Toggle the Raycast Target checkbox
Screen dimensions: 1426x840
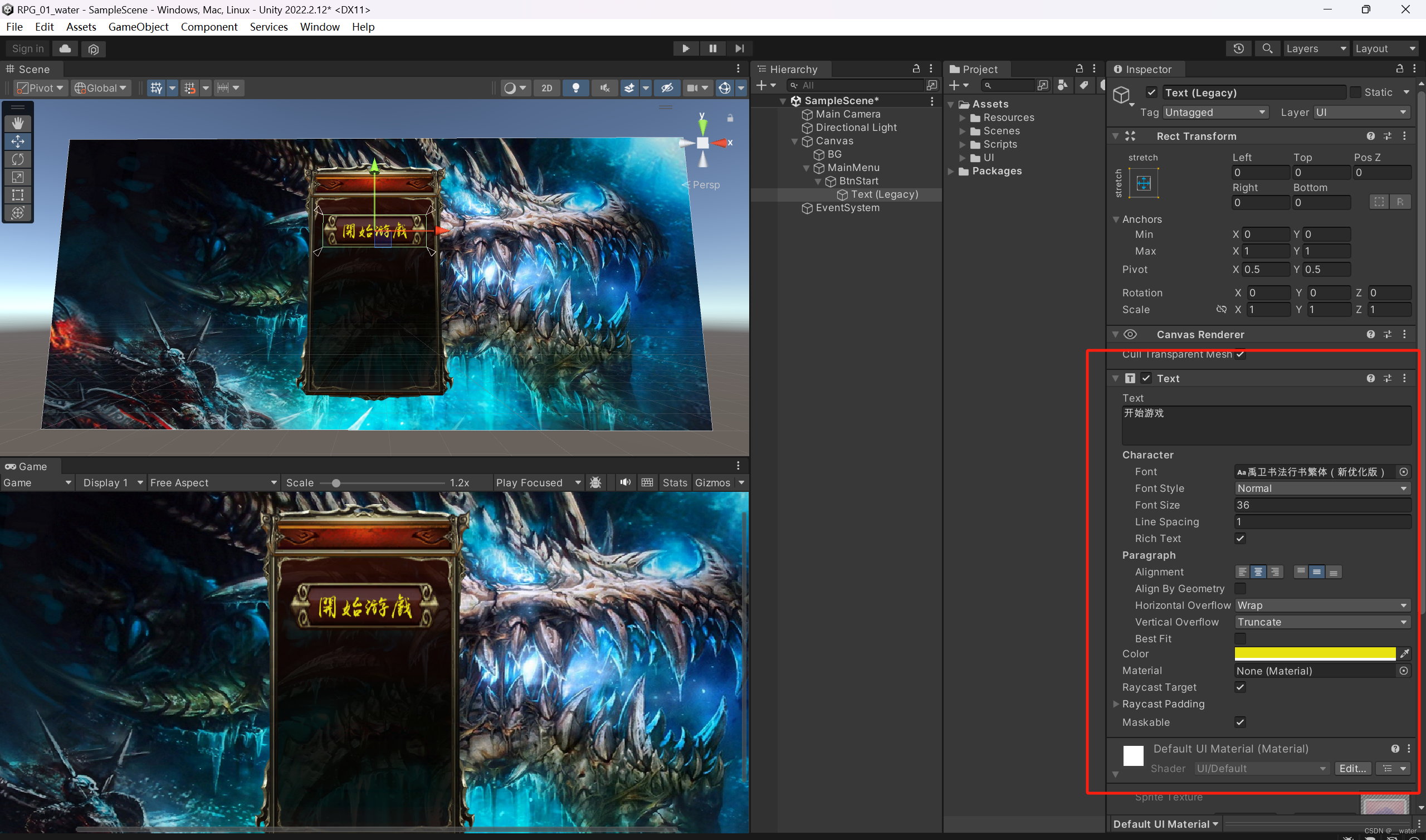pos(1240,687)
